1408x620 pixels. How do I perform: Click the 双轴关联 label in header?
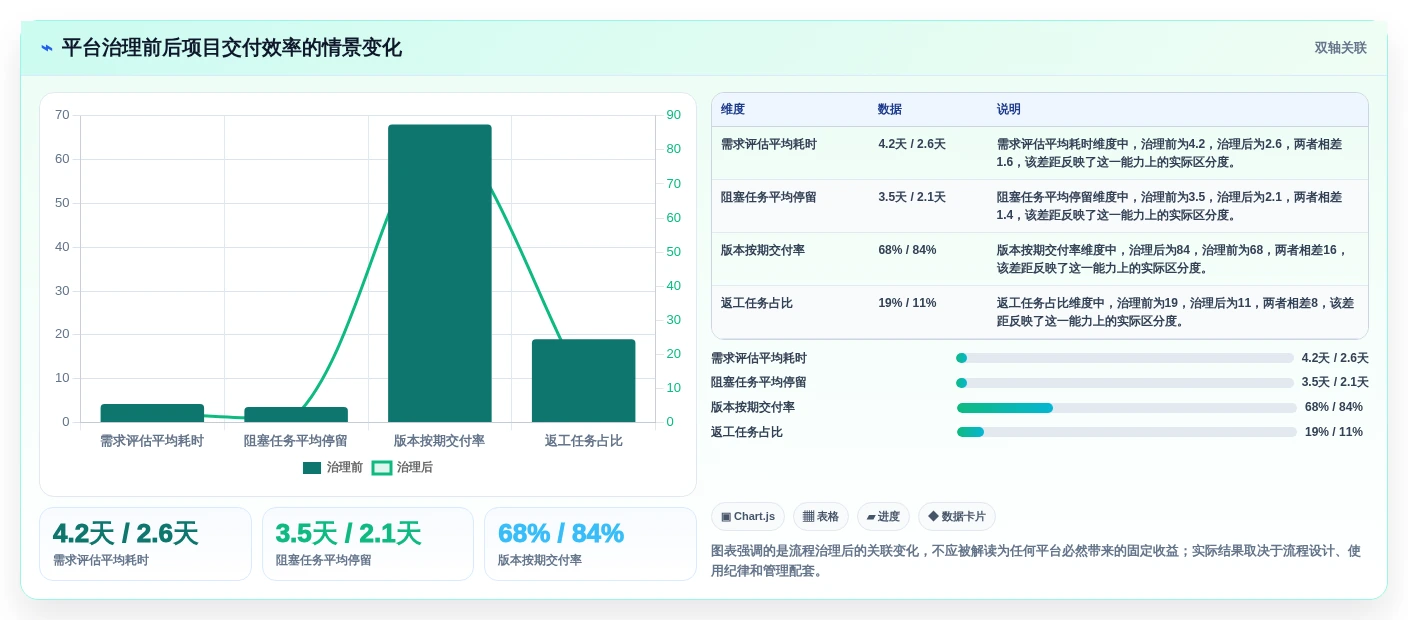point(1340,48)
